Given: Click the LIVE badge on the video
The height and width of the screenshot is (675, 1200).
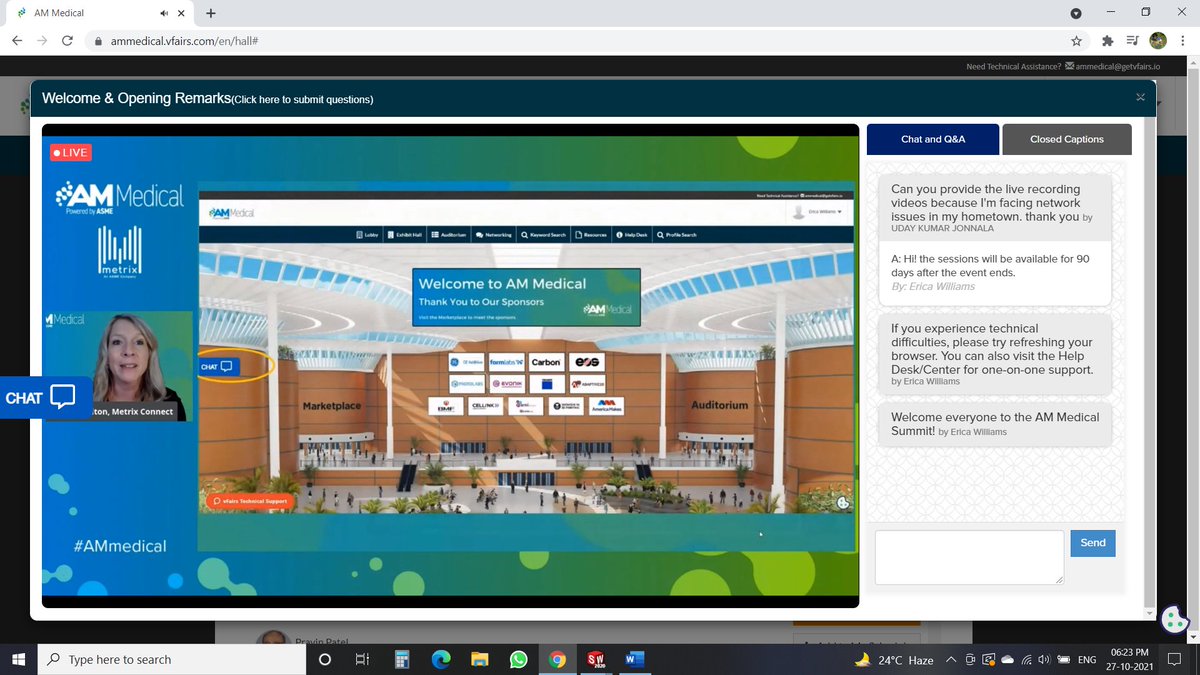Looking at the screenshot, I should (x=71, y=152).
